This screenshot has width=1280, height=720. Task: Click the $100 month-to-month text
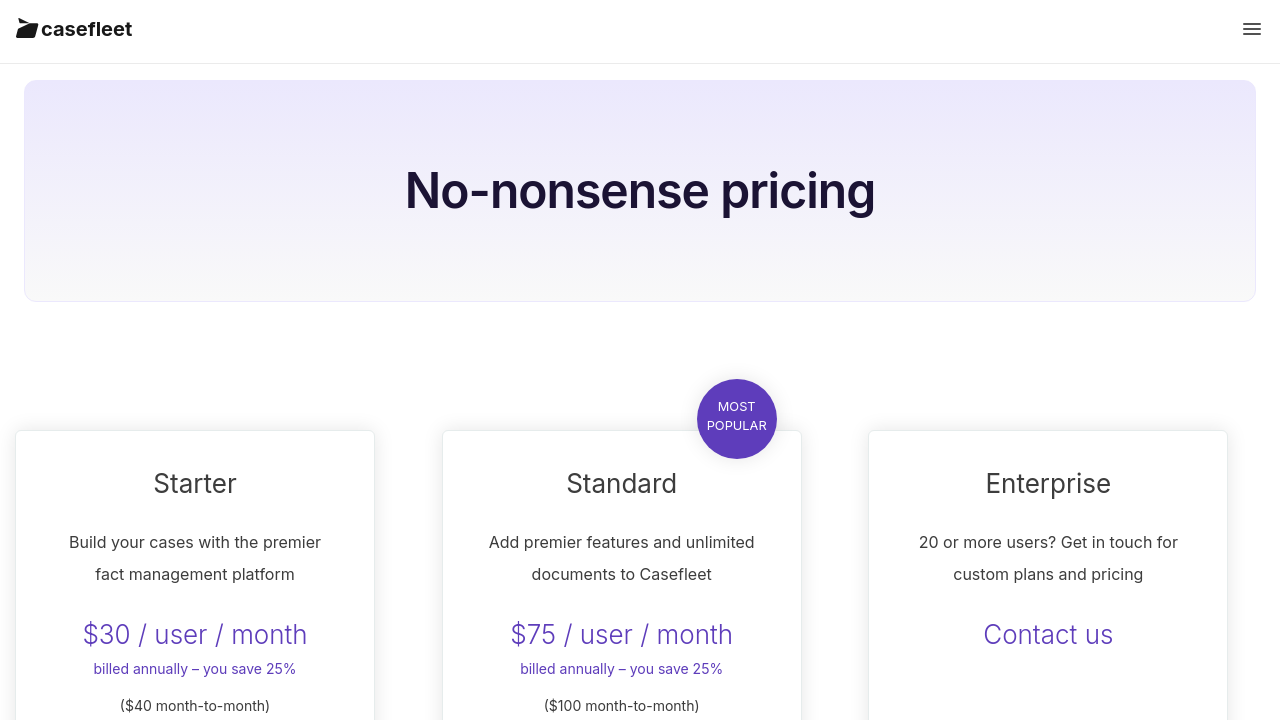tap(621, 705)
